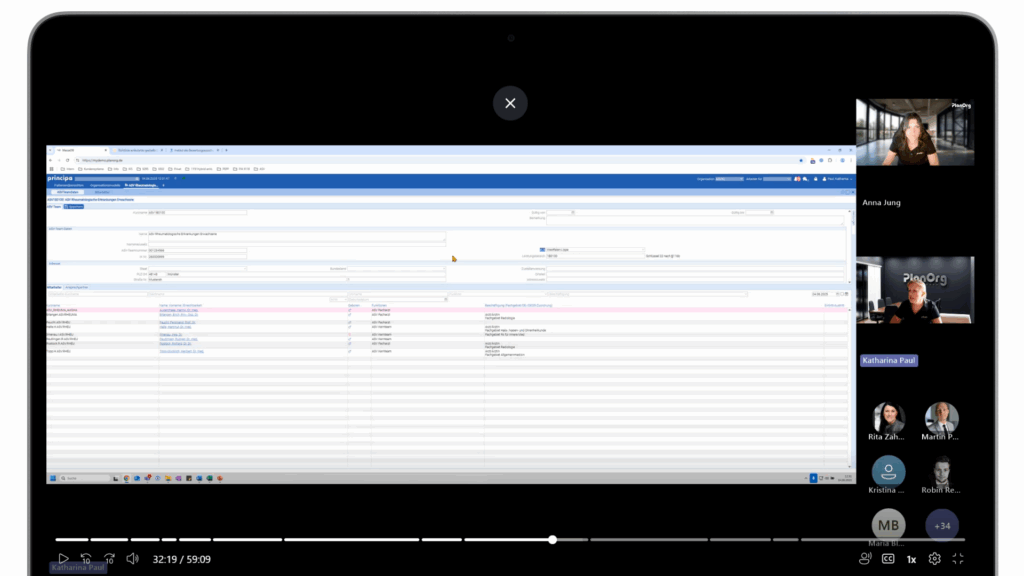
Task: Open the participants view icon in player
Action: click(865, 559)
